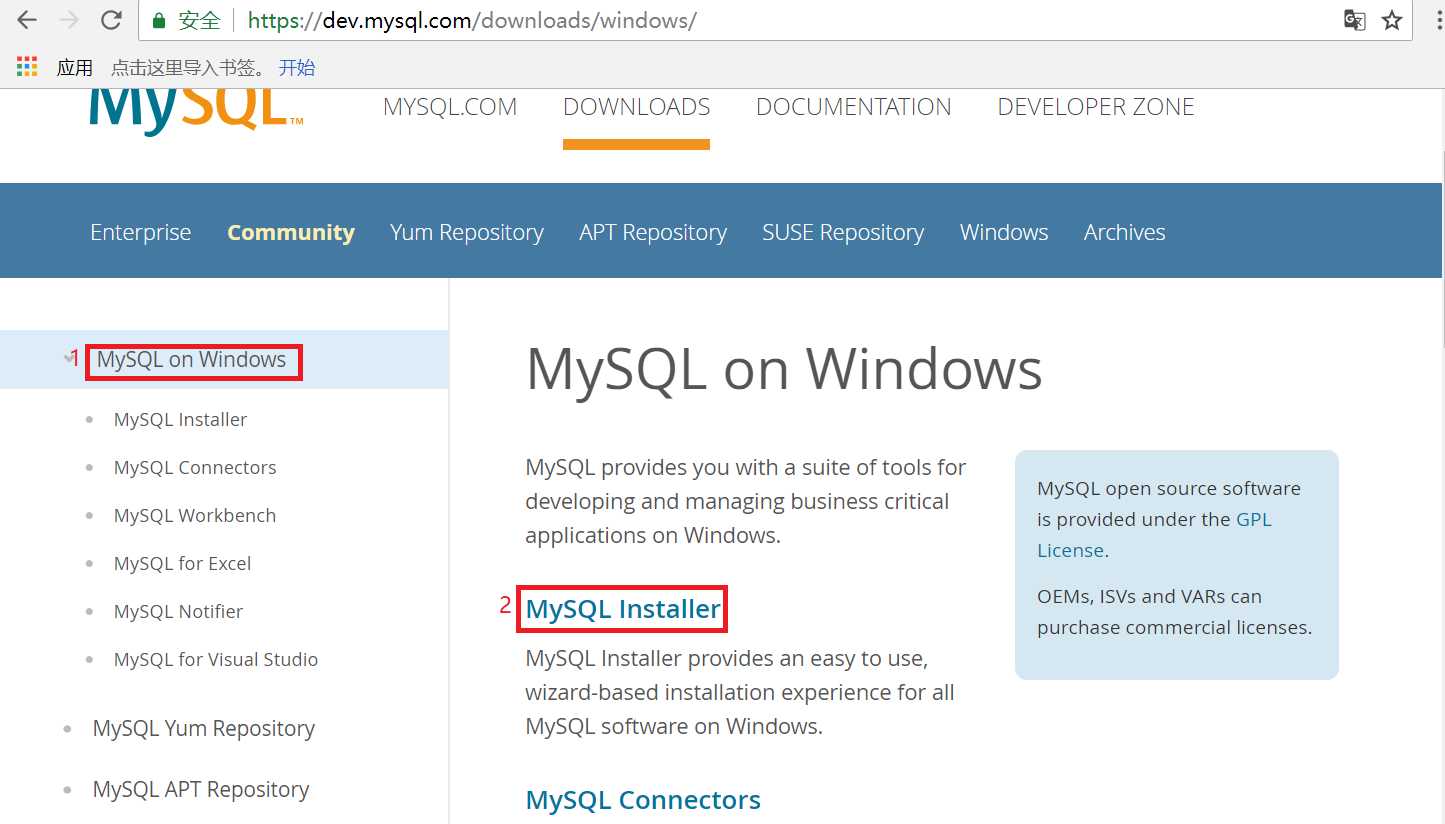Open MySQL APT Repository in sidebar
This screenshot has height=824, width=1445.
point(201,790)
